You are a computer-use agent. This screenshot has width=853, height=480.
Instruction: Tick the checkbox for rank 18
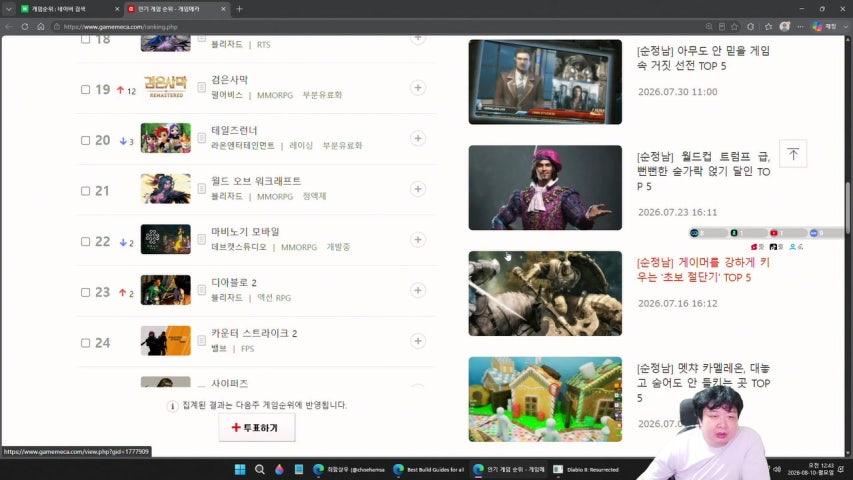85,39
